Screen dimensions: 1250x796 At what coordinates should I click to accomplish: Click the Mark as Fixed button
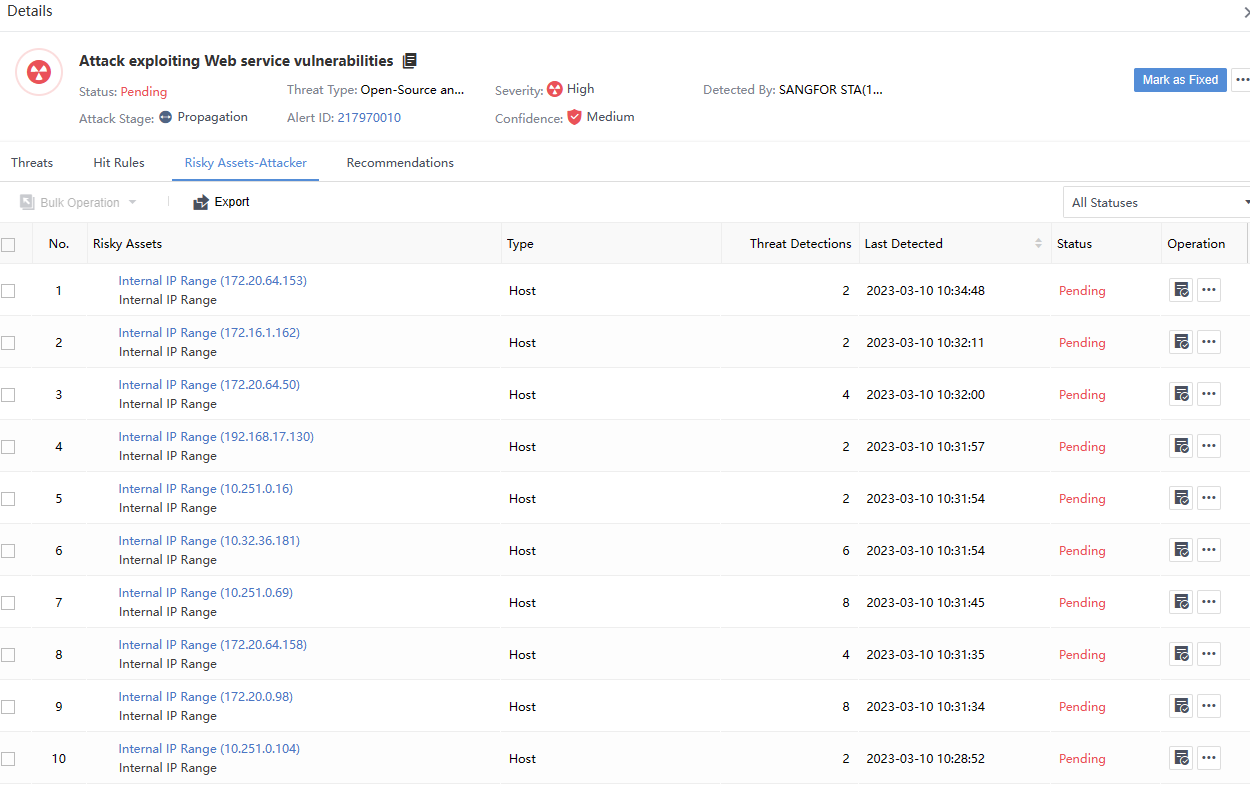click(x=1180, y=80)
